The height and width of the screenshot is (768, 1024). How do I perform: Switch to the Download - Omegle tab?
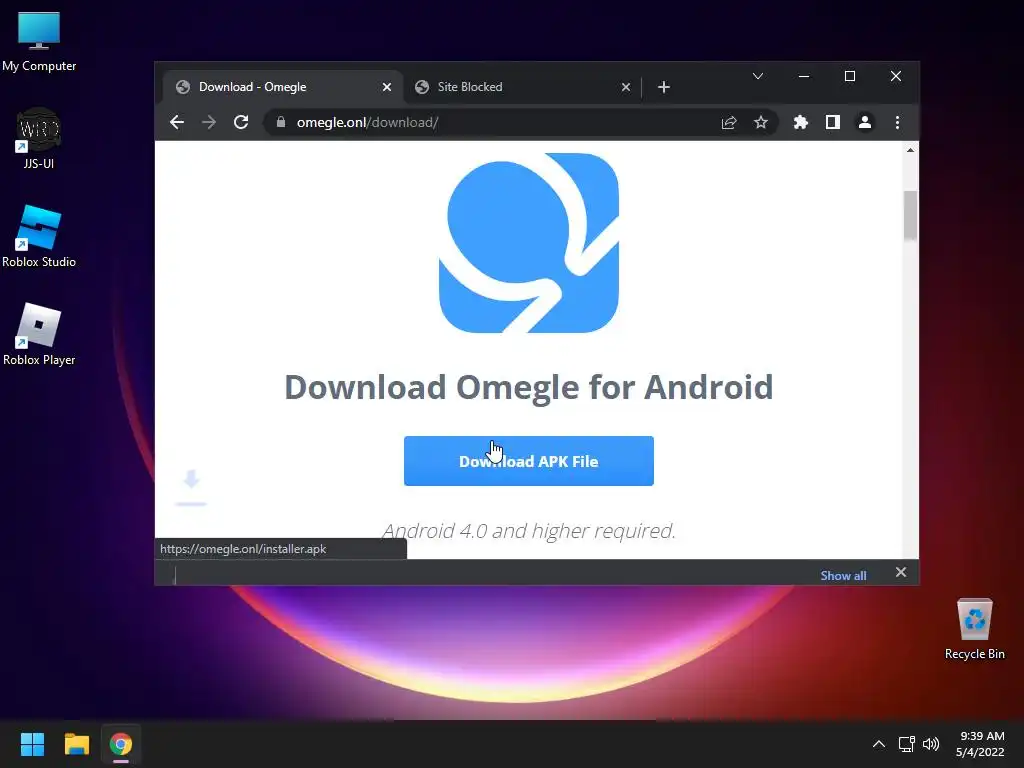pos(282,87)
